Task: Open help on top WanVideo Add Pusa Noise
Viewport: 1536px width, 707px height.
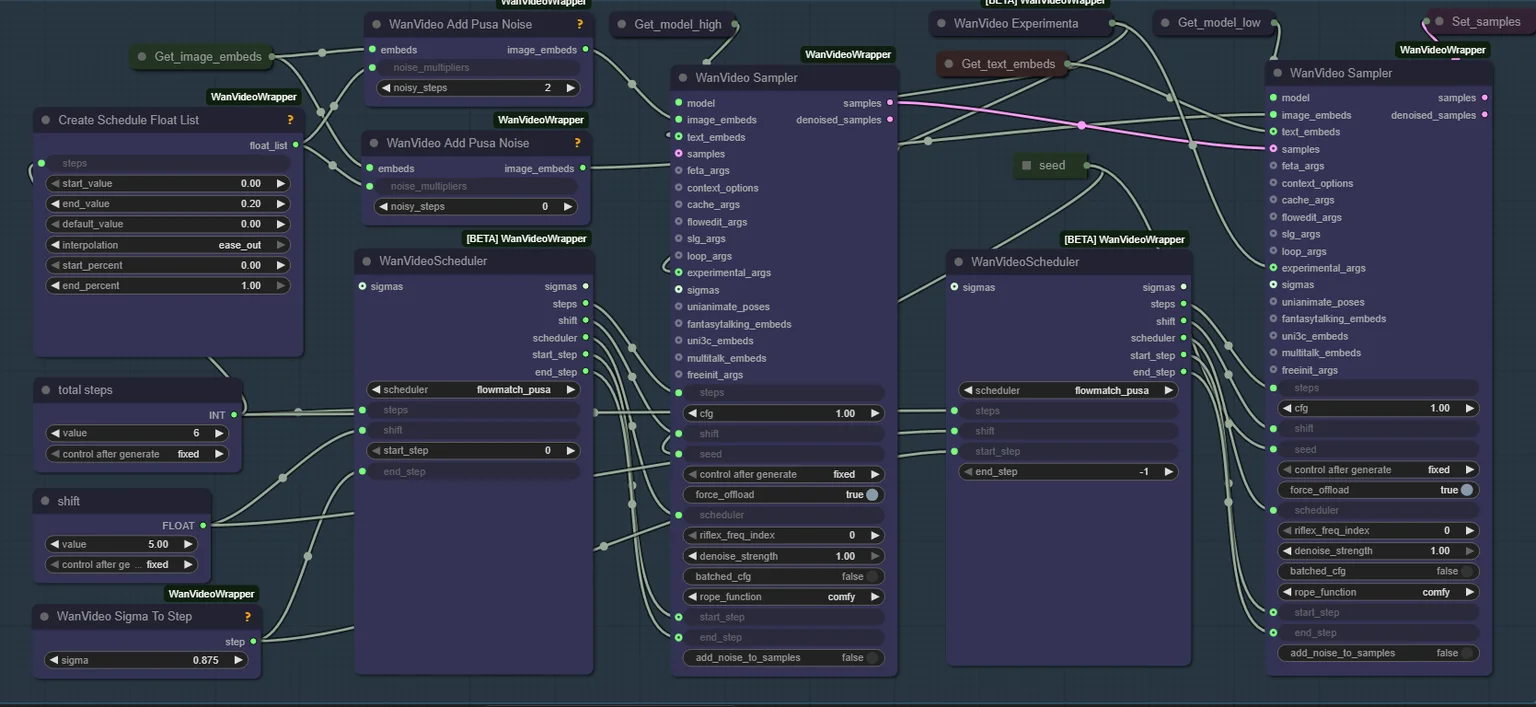Action: tap(579, 24)
